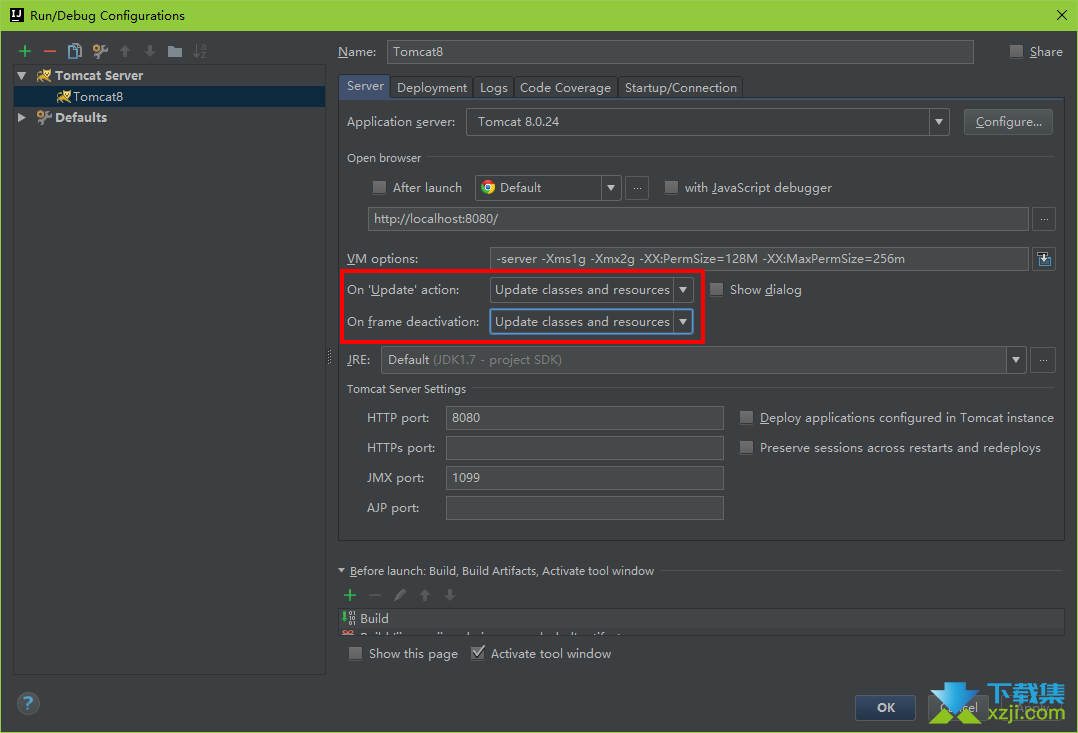The image size is (1078, 733).
Task: Edit the before-launch task
Action: 400,595
